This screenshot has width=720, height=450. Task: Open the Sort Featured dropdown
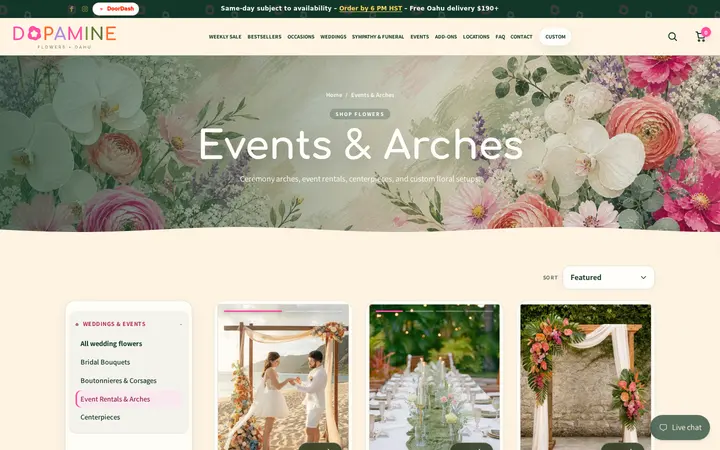(x=608, y=277)
